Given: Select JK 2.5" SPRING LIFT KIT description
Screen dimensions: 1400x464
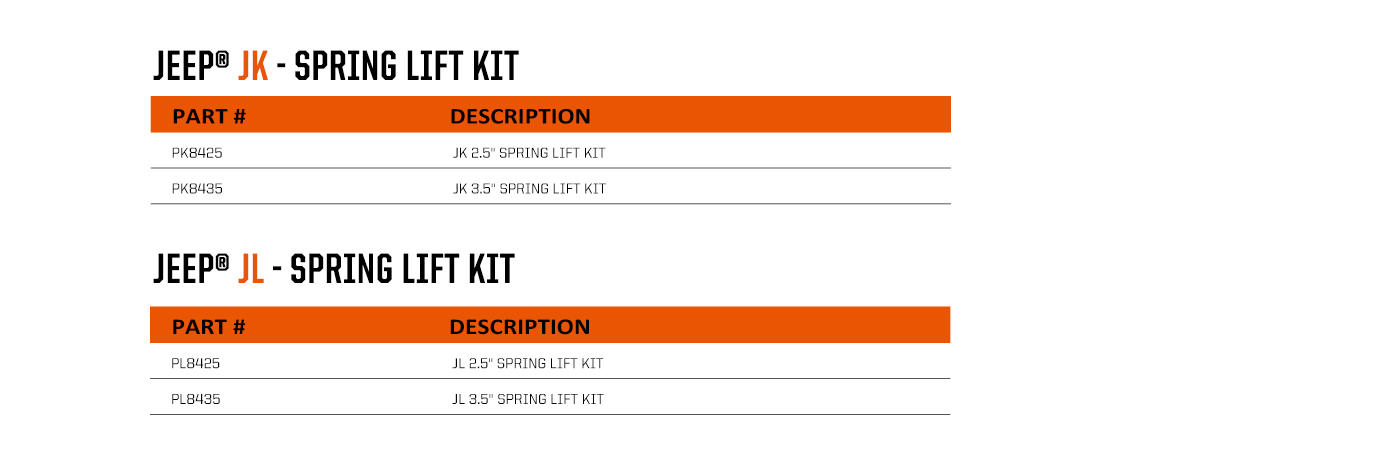Looking at the screenshot, I should point(529,153).
